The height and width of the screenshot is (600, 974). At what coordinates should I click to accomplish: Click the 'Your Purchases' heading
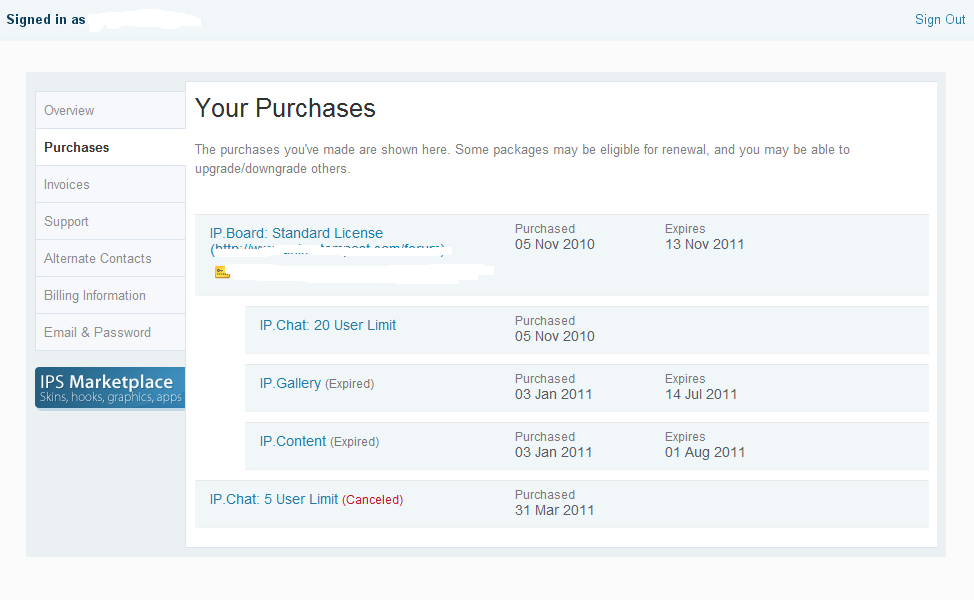click(x=285, y=108)
